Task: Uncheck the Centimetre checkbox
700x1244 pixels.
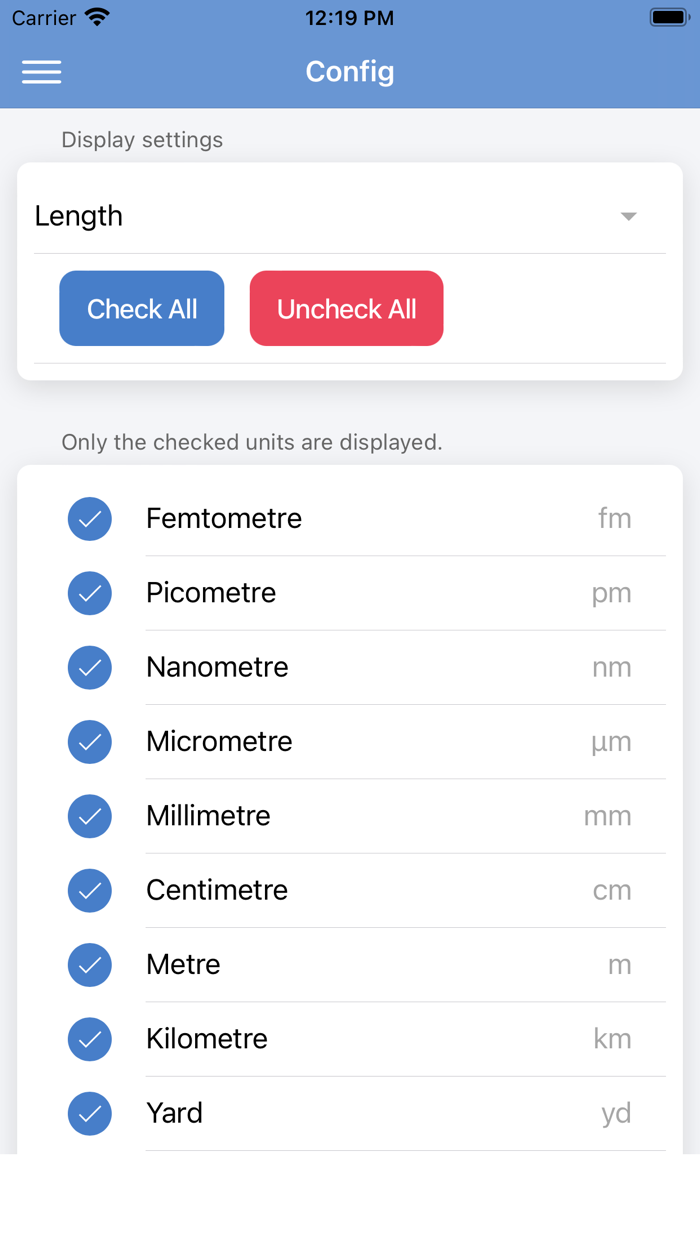Action: (90, 890)
